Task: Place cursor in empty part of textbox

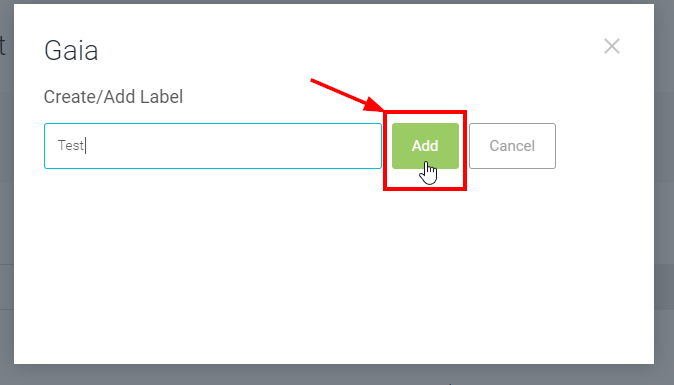Action: click(x=232, y=146)
